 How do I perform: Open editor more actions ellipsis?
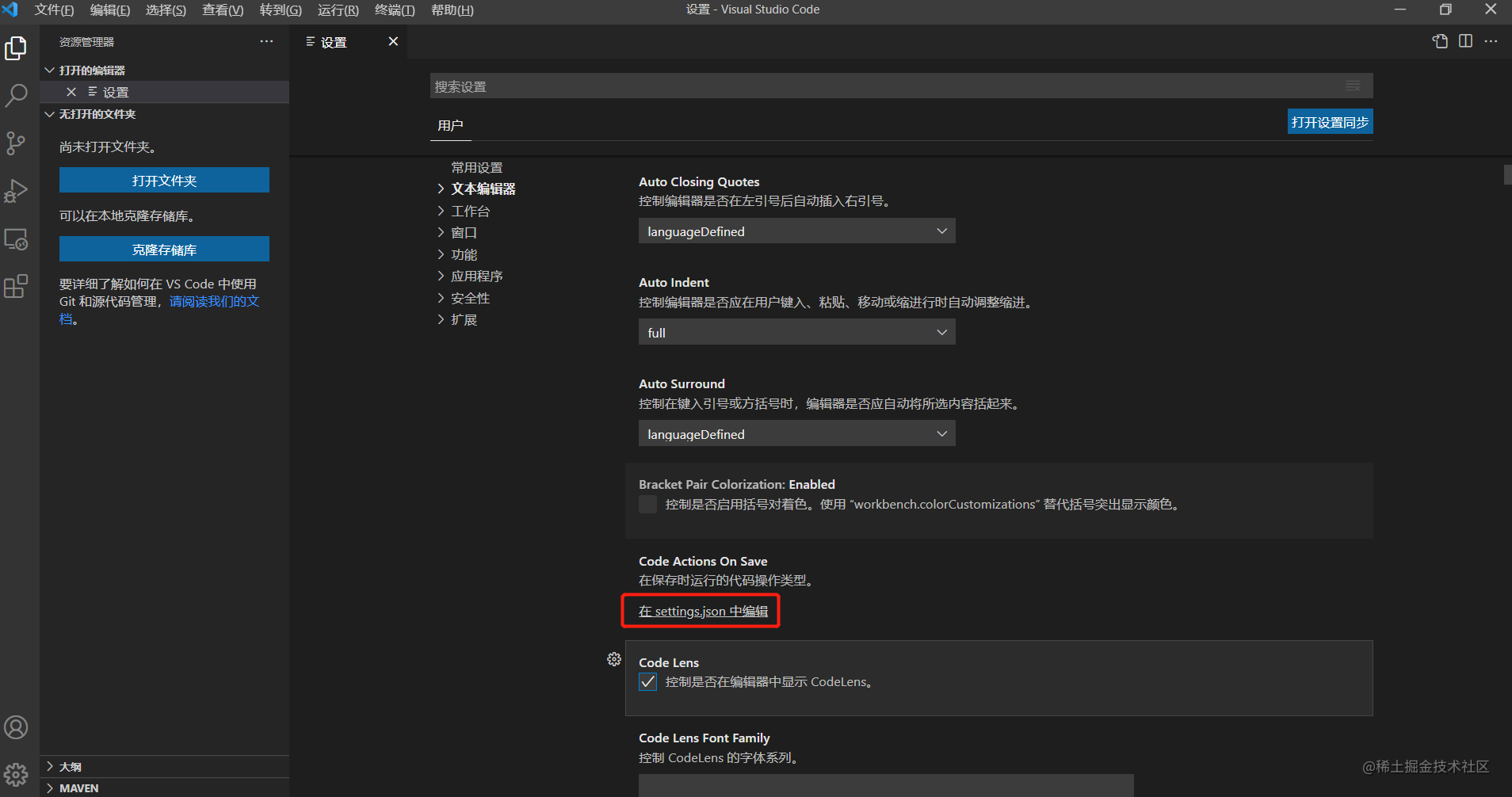pos(1491,41)
